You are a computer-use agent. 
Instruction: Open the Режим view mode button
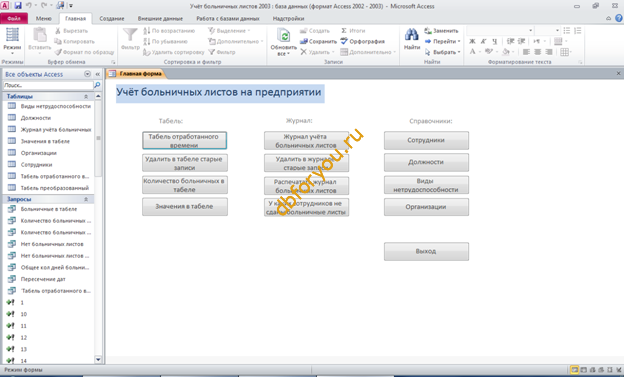coord(12,41)
